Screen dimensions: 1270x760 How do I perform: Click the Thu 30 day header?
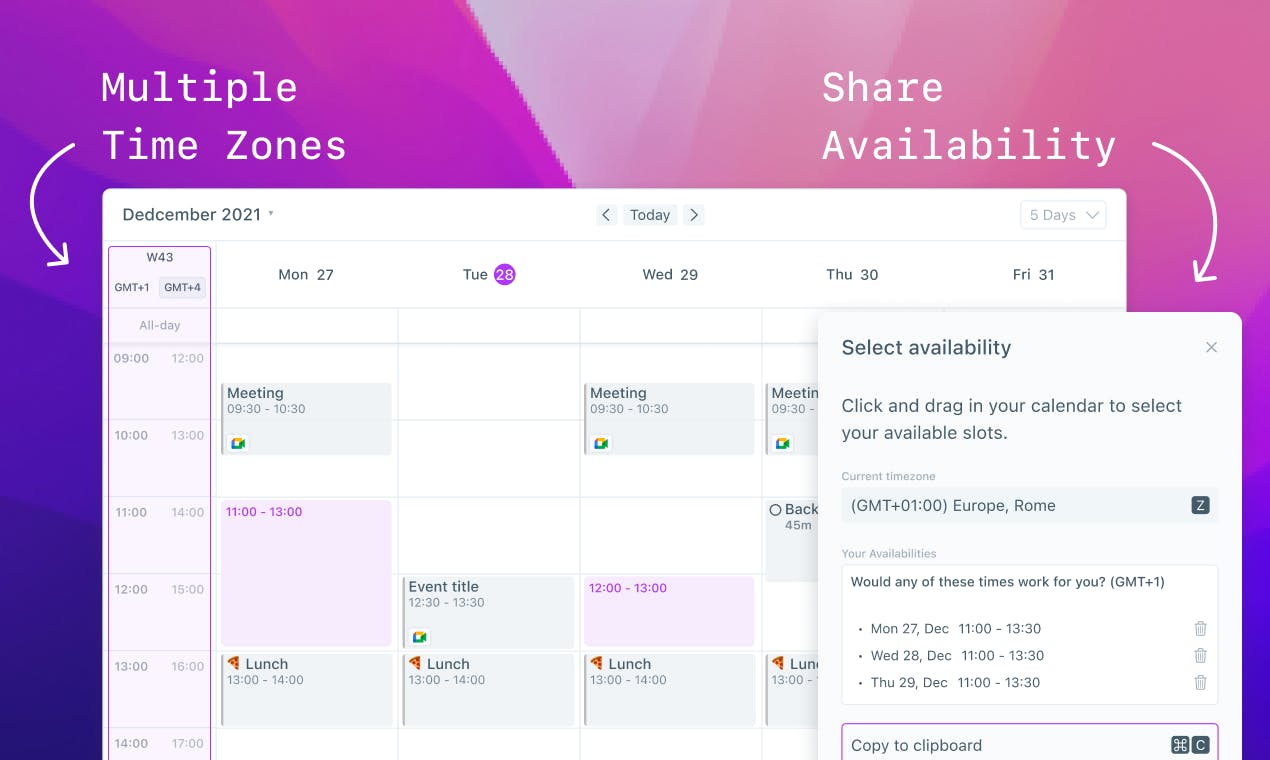coord(852,274)
